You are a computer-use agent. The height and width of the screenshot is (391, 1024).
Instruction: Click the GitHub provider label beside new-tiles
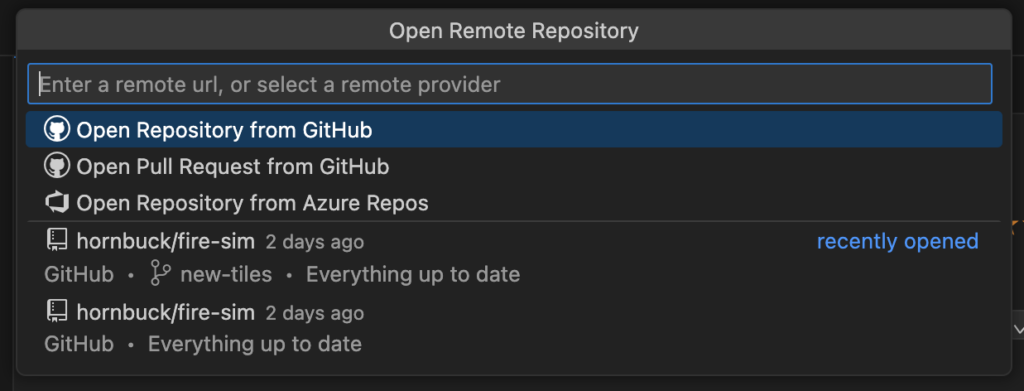coord(78,274)
